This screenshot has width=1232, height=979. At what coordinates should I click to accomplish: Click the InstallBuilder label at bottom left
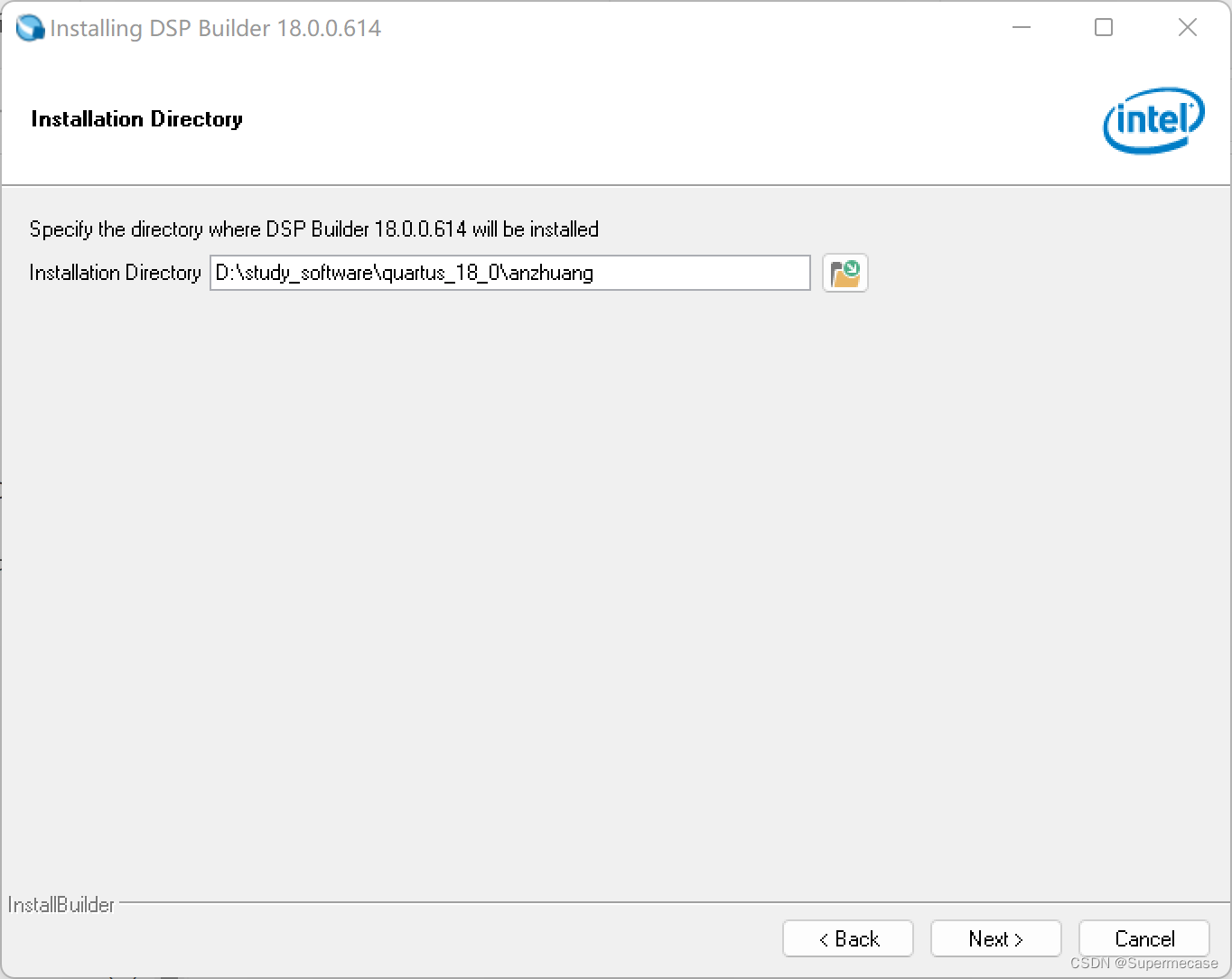tap(60, 904)
